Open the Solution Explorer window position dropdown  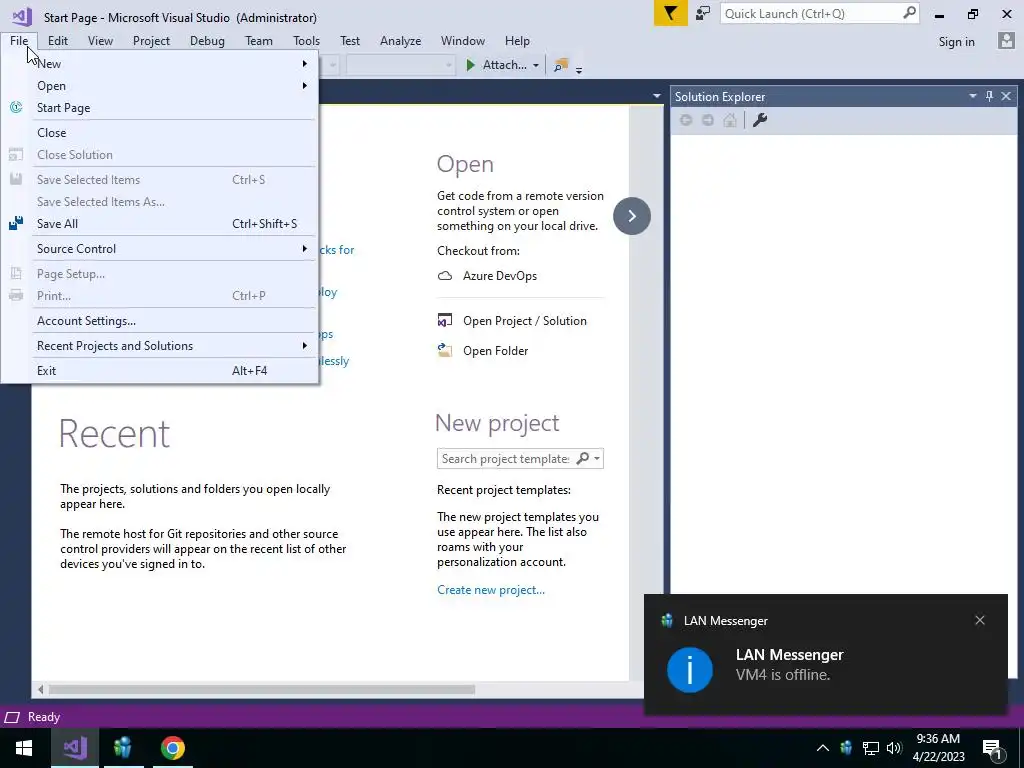click(x=972, y=96)
